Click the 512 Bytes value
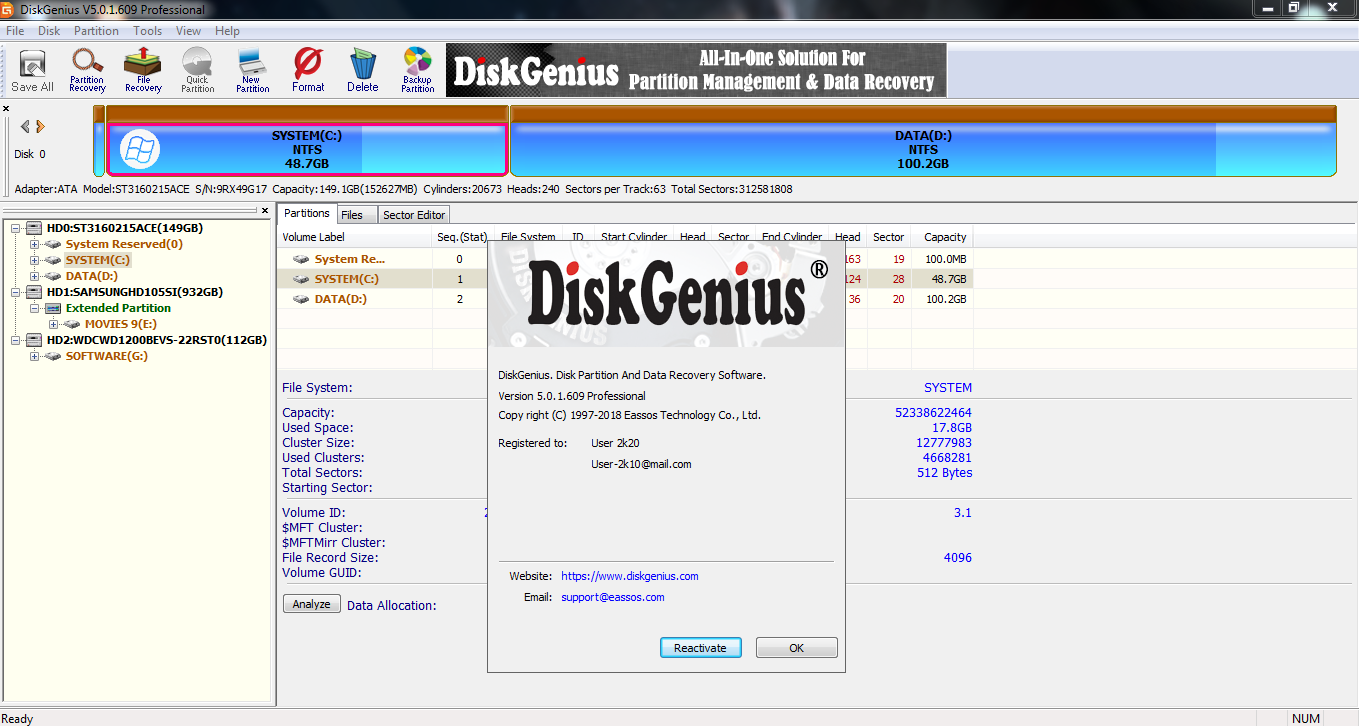This screenshot has height=727, width=1359. (944, 473)
